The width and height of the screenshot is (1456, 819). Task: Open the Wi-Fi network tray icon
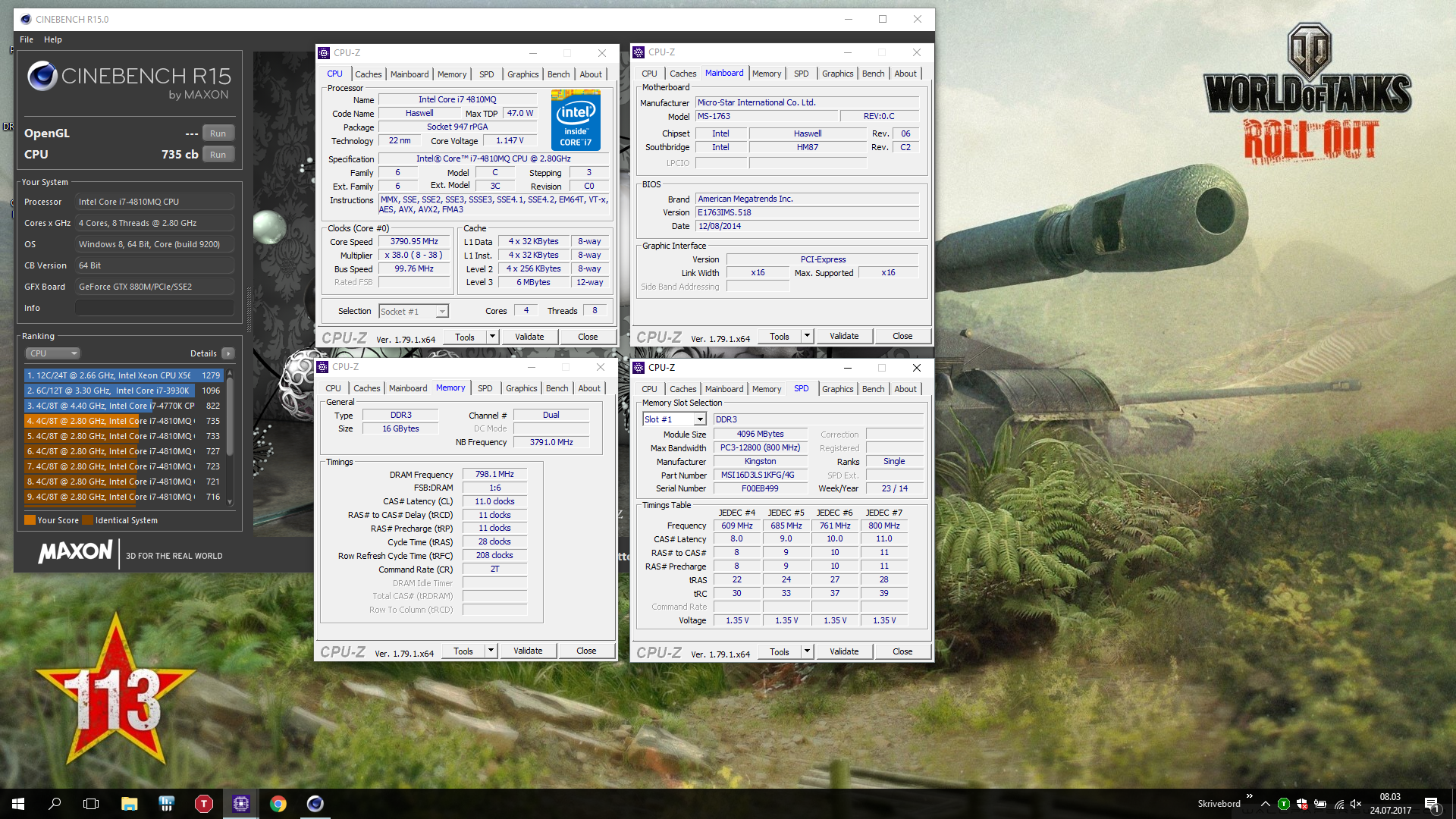click(x=1339, y=804)
